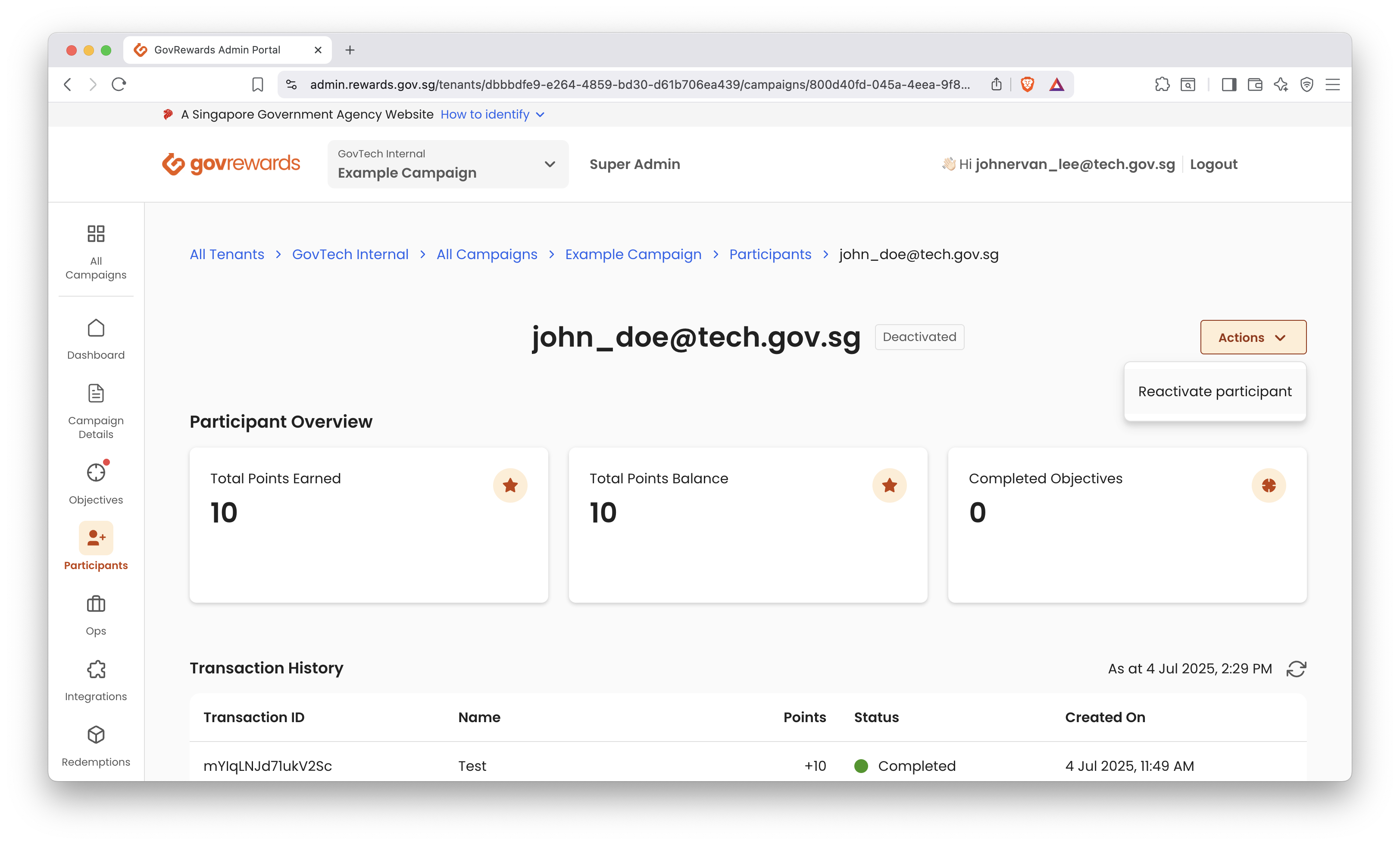The height and width of the screenshot is (845, 1400).
Task: Click the Logout button
Action: click(x=1214, y=164)
